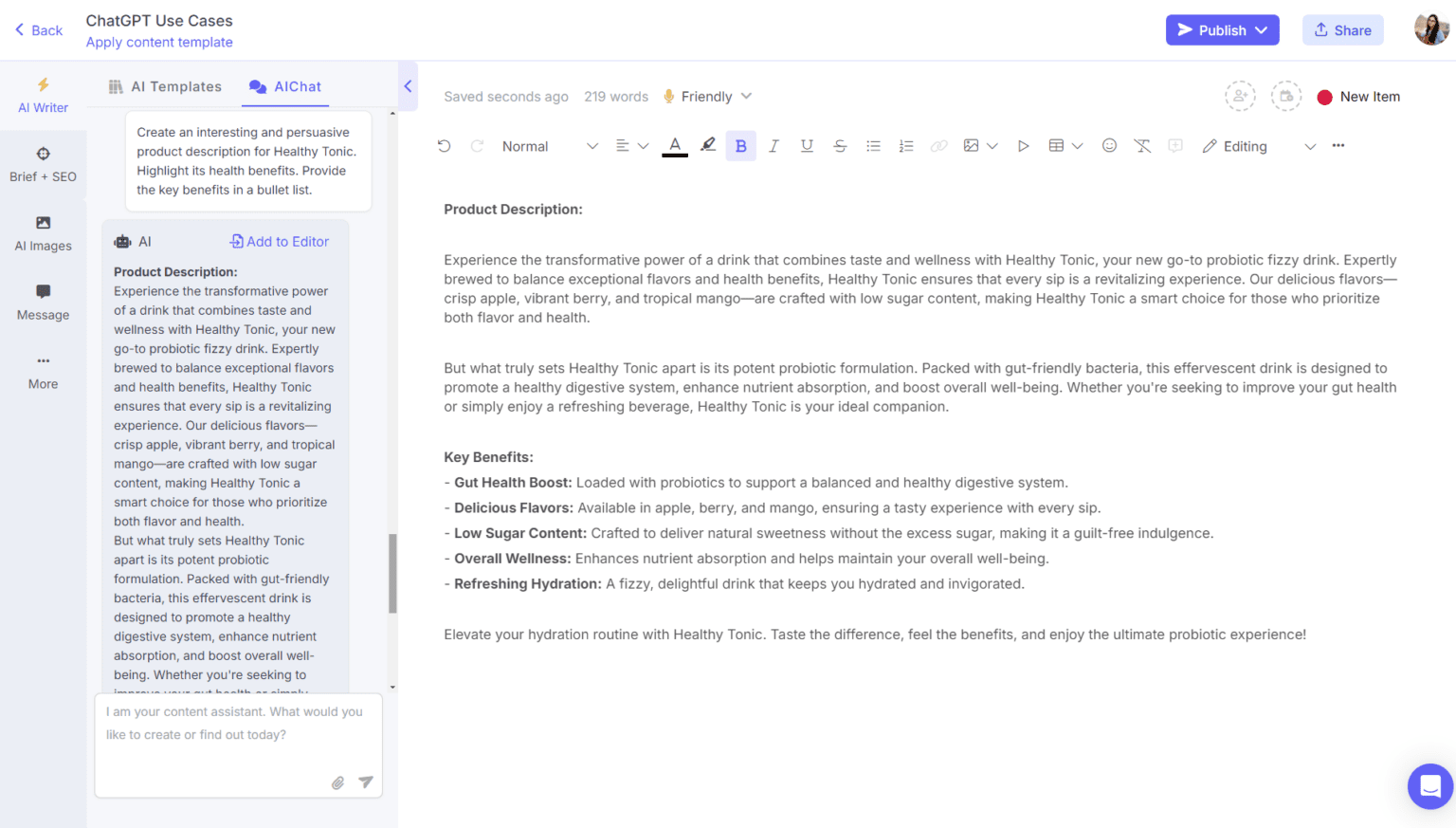Insert a hyperlink into the text
This screenshot has height=828, width=1456.
[938, 145]
